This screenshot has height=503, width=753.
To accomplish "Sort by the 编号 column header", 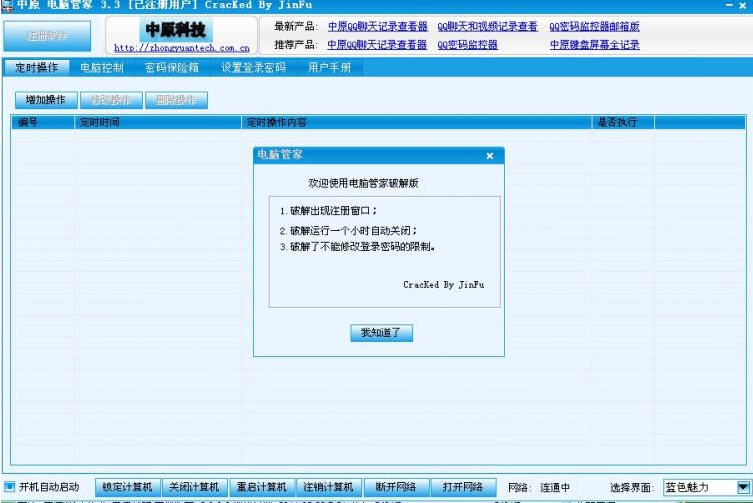I will (43, 123).
